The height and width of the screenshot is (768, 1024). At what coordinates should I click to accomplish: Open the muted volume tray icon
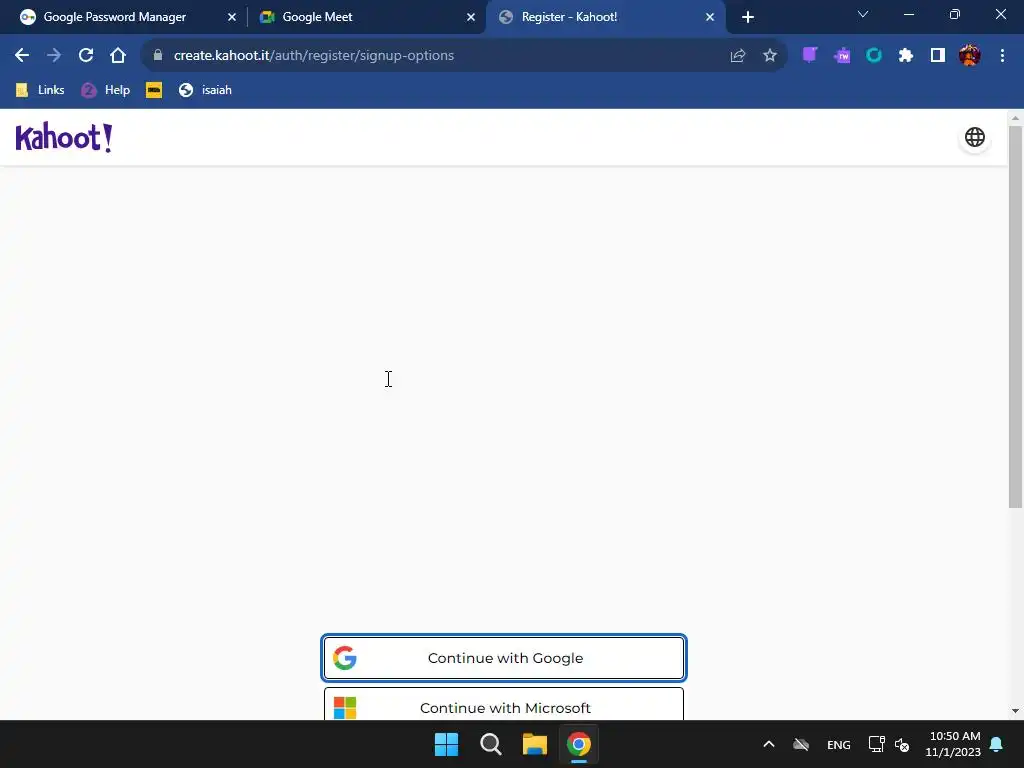(x=902, y=744)
